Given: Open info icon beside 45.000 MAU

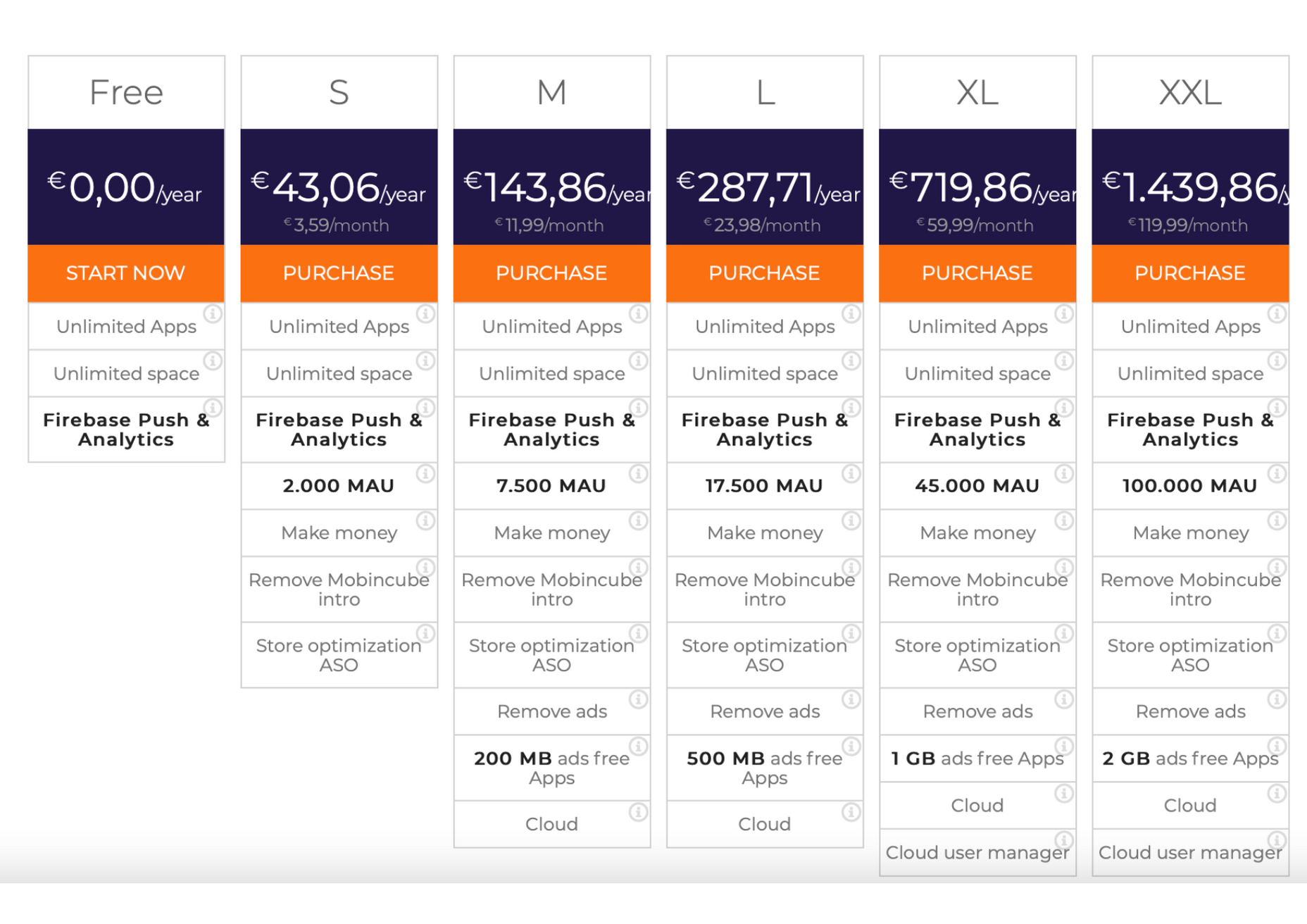Looking at the screenshot, I should pos(1064,473).
